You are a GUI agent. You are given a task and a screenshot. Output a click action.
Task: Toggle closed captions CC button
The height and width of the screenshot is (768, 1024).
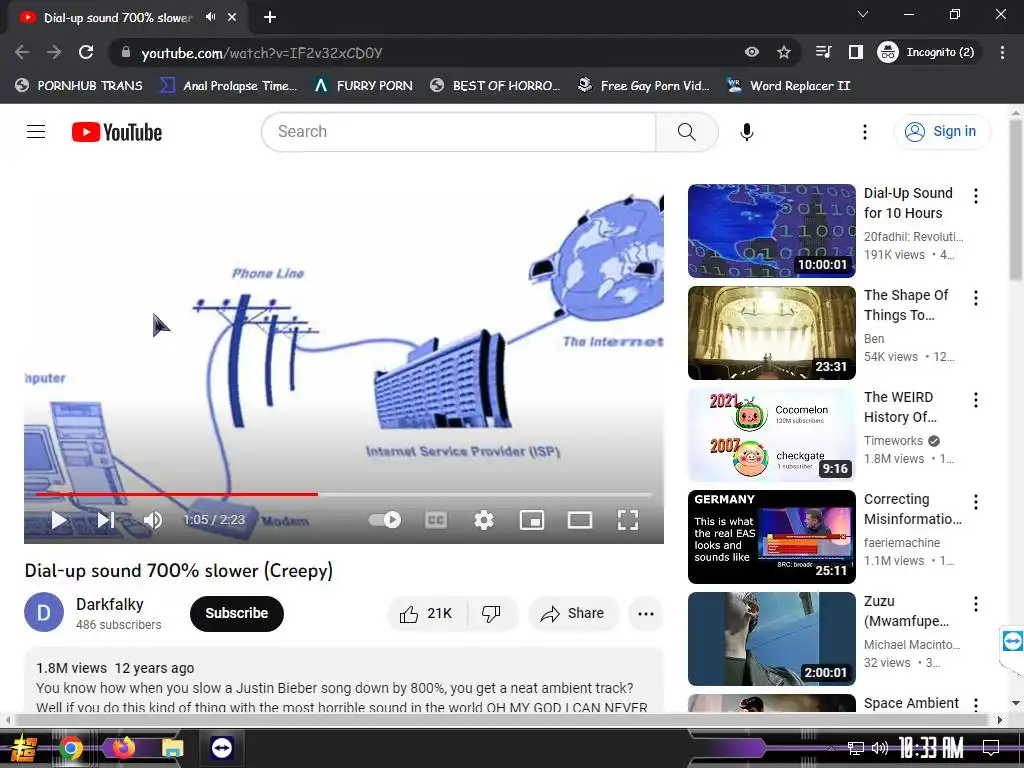click(x=436, y=520)
